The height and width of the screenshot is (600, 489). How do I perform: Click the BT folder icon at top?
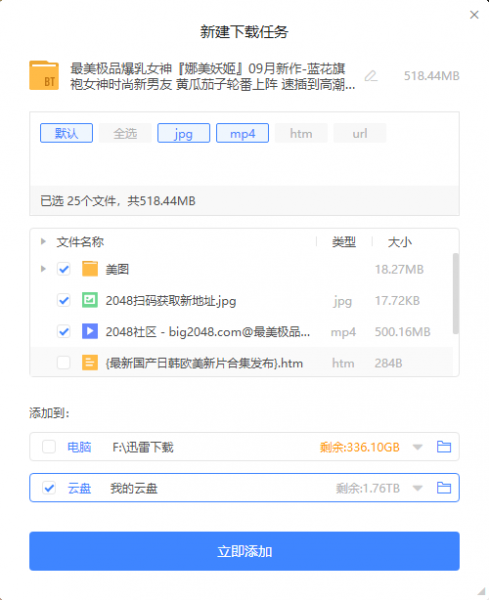coord(44,75)
